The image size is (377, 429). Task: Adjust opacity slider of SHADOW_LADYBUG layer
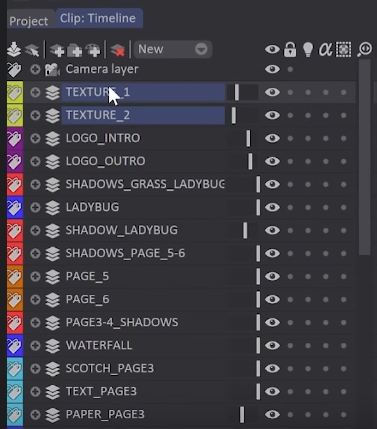(x=242, y=230)
